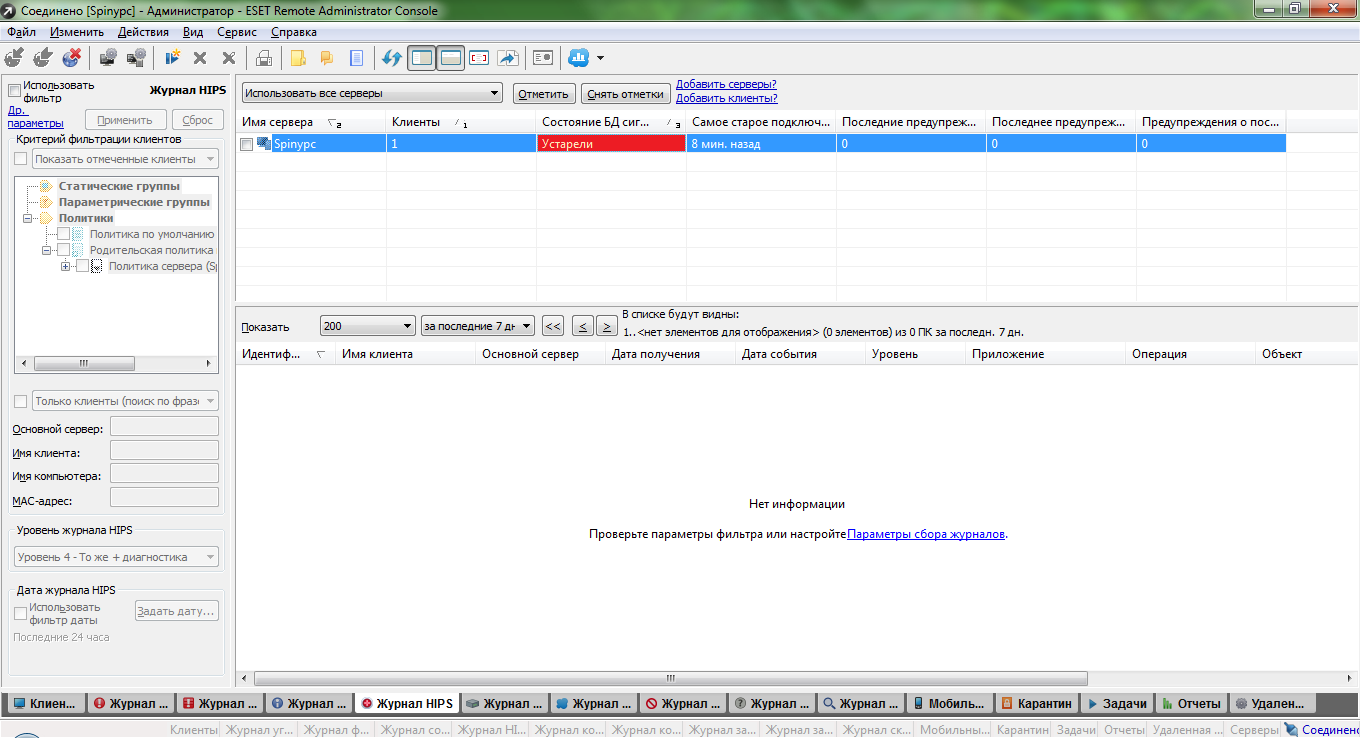Click the log list horizontal scrollbar
The width and height of the screenshot is (1360, 738).
tap(671, 678)
